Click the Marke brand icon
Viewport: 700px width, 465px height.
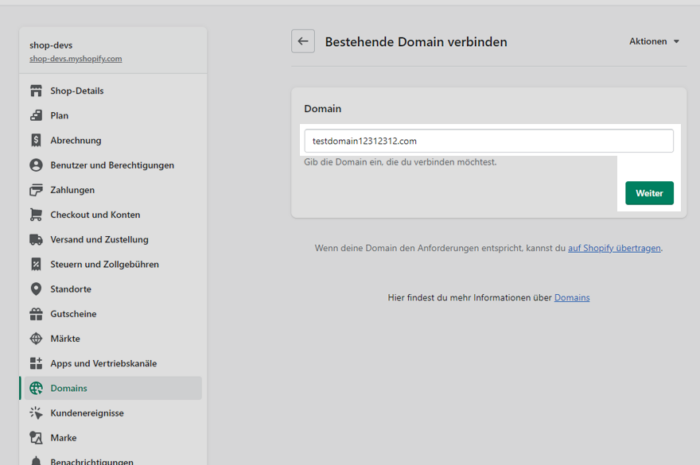tap(36, 438)
